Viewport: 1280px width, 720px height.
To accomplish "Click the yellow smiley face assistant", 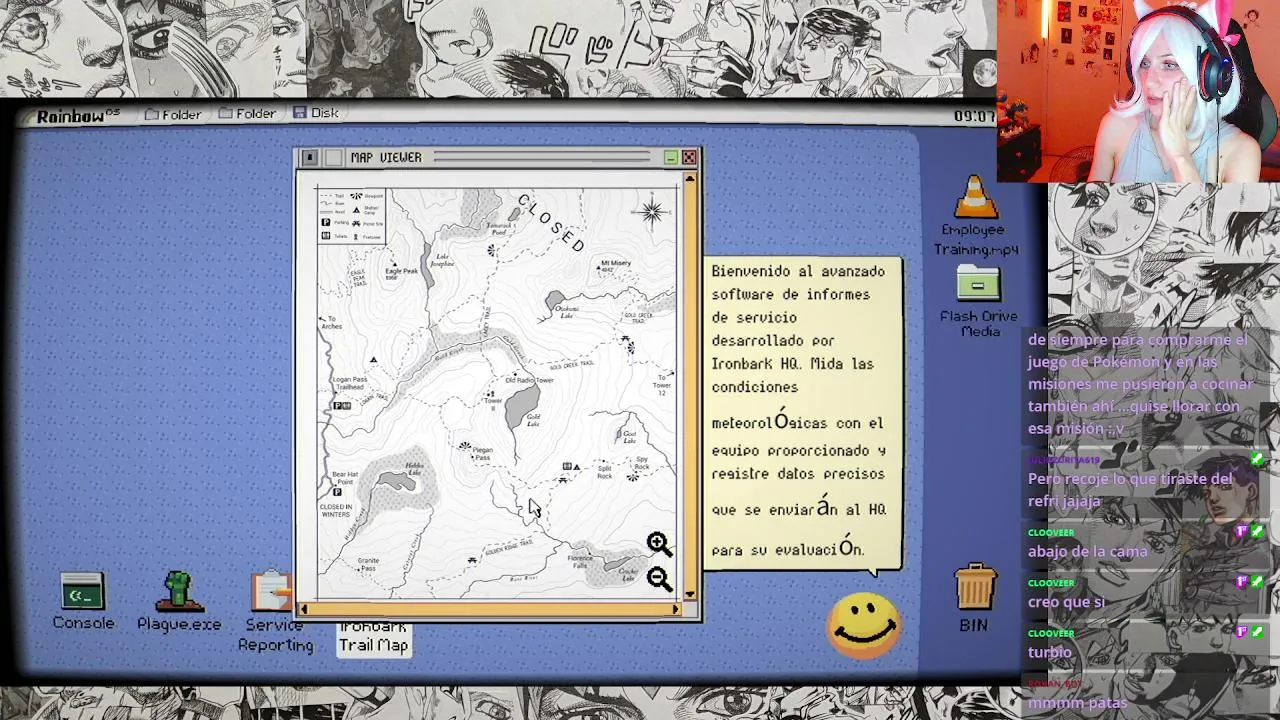I will (x=864, y=626).
